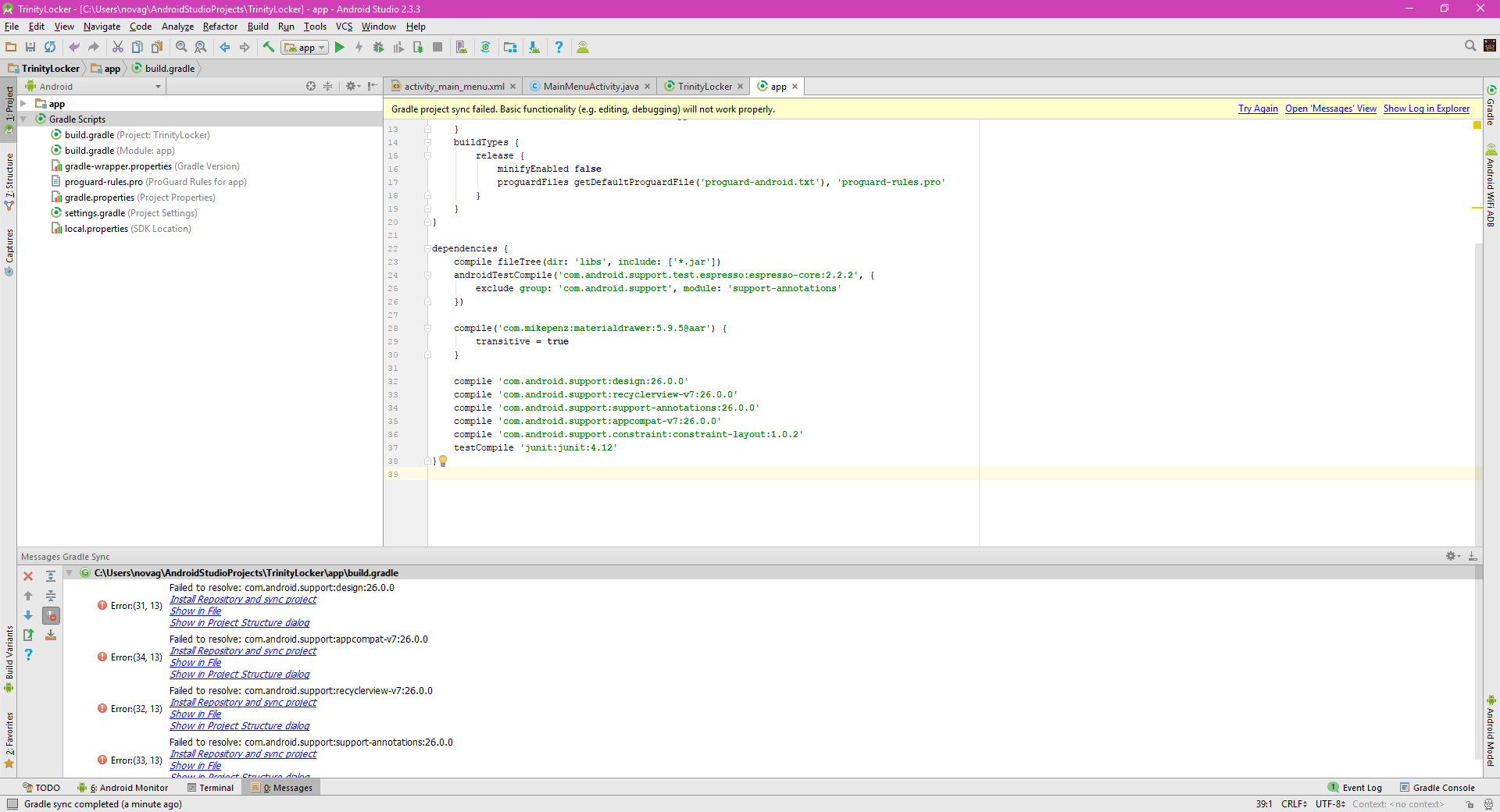Debug the app with the bug icon

click(379, 48)
